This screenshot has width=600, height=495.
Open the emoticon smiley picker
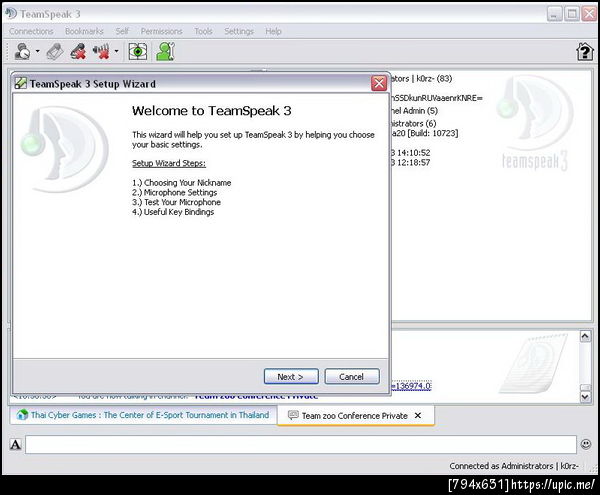(586, 444)
